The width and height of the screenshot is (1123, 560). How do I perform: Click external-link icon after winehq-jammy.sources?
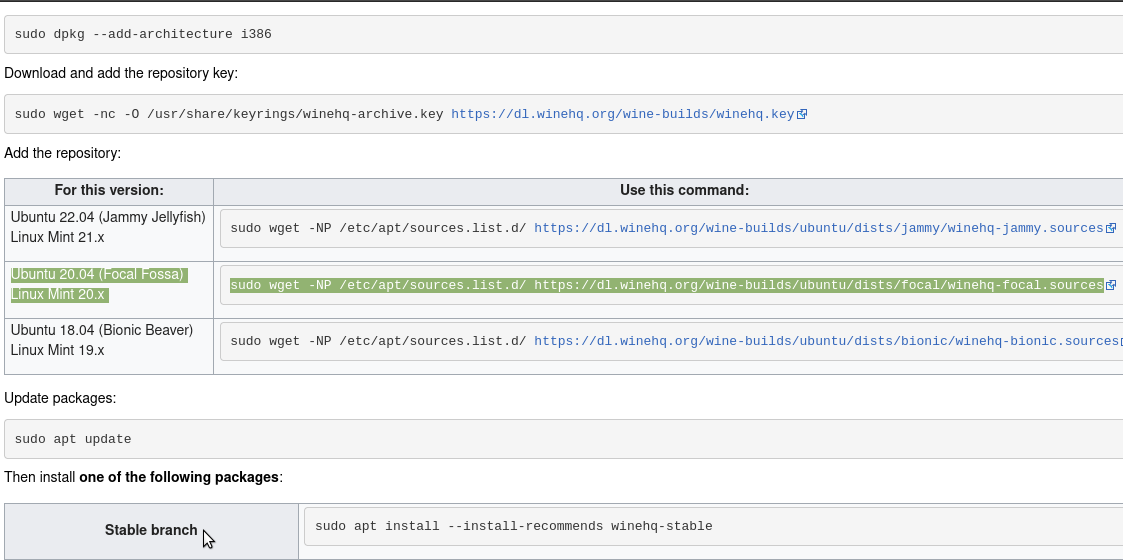[1111, 229]
